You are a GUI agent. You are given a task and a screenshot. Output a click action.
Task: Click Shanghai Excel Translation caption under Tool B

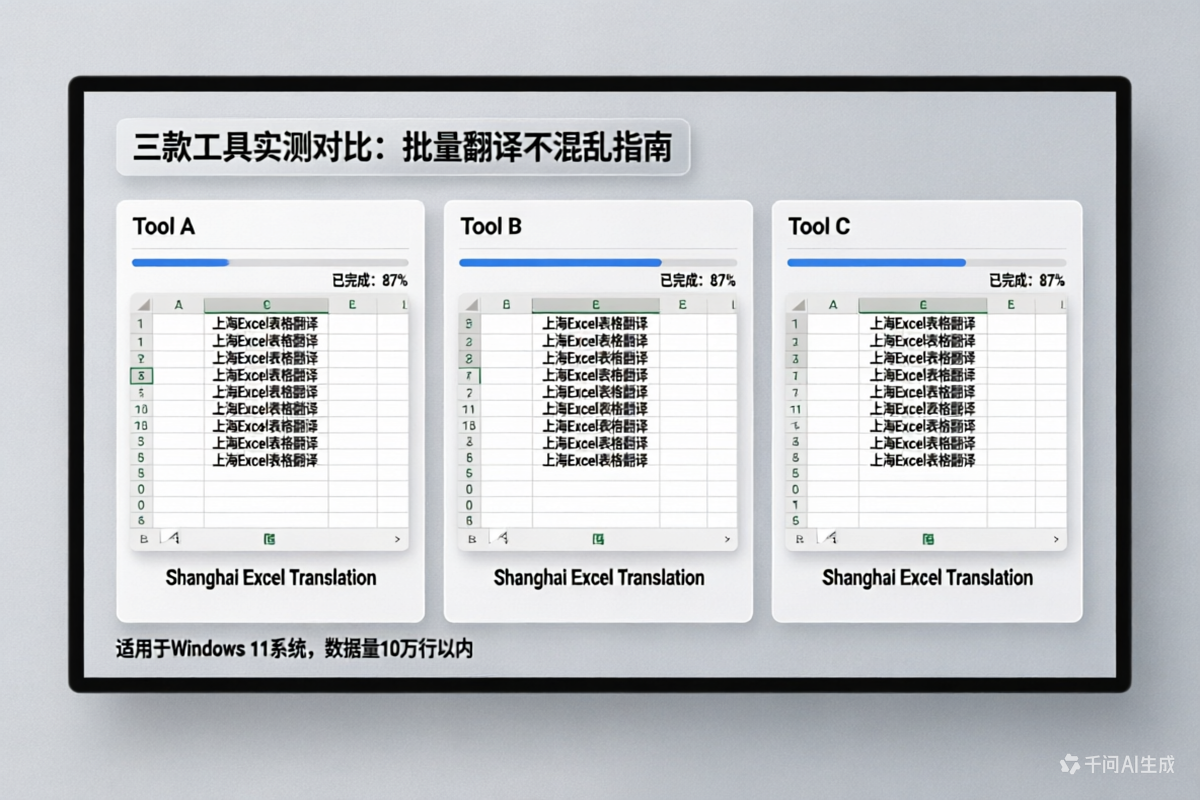pyautogui.click(x=598, y=578)
